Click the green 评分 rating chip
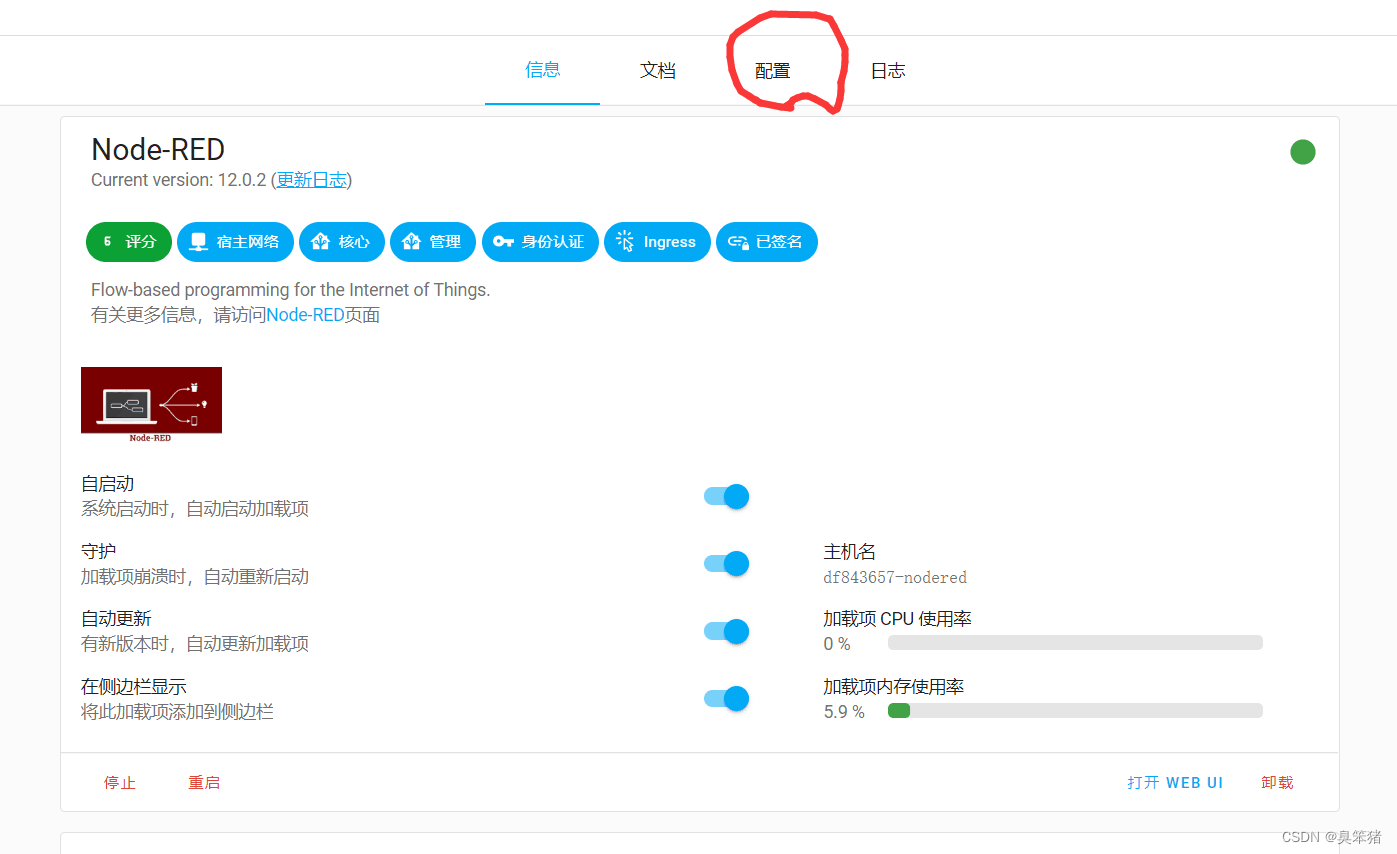1397x854 pixels. point(129,242)
